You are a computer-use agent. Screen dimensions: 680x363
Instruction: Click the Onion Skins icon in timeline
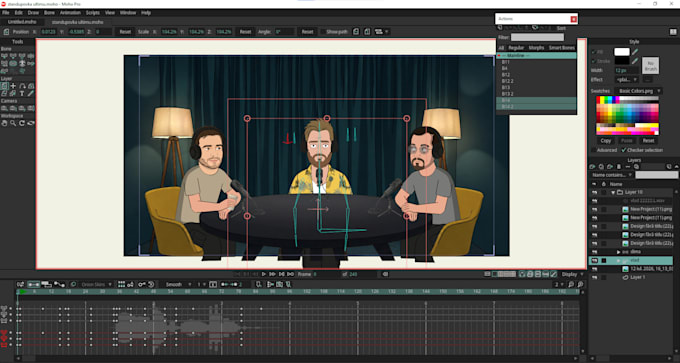point(73,285)
